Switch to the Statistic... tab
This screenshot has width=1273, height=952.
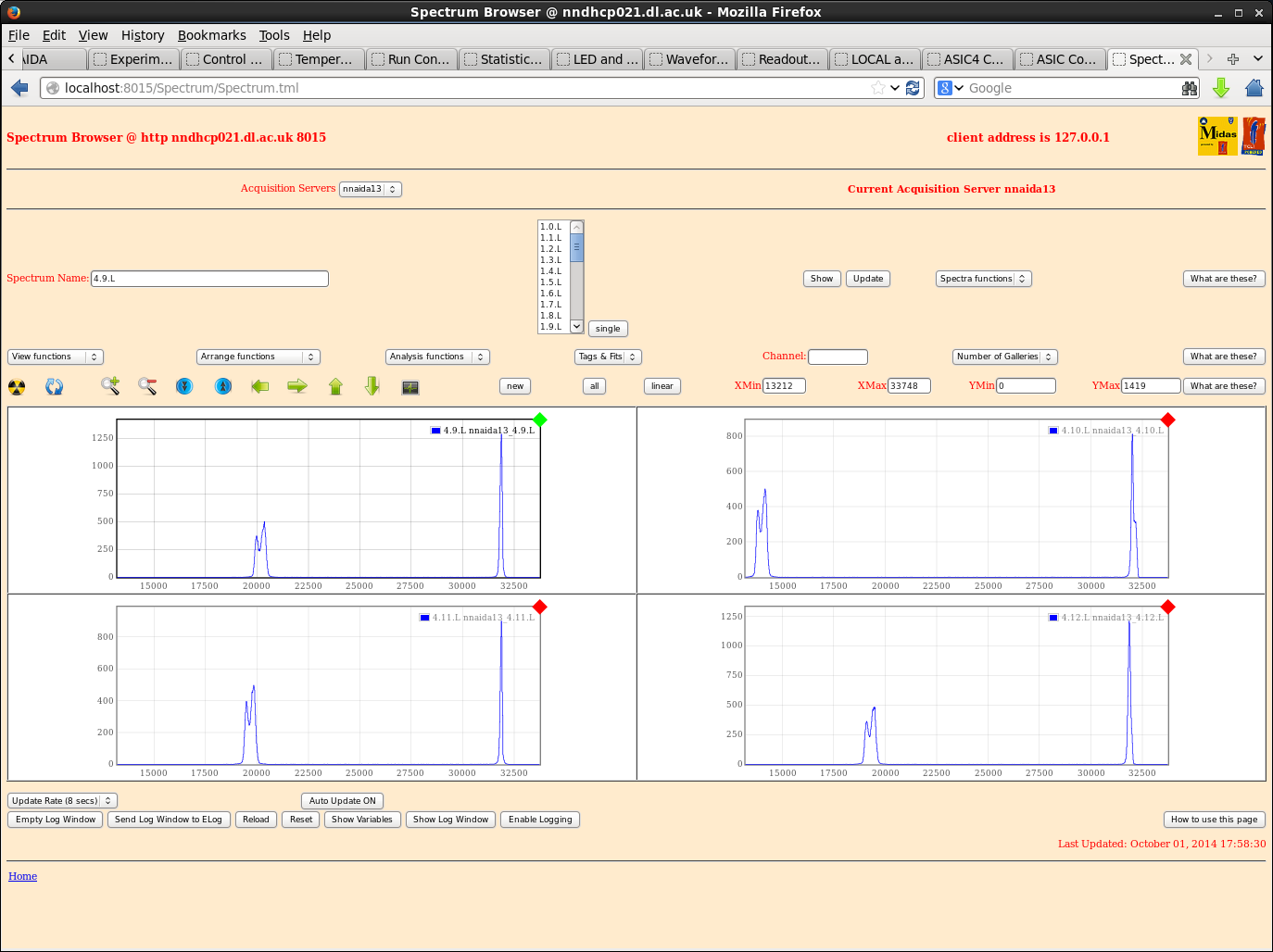(x=504, y=59)
